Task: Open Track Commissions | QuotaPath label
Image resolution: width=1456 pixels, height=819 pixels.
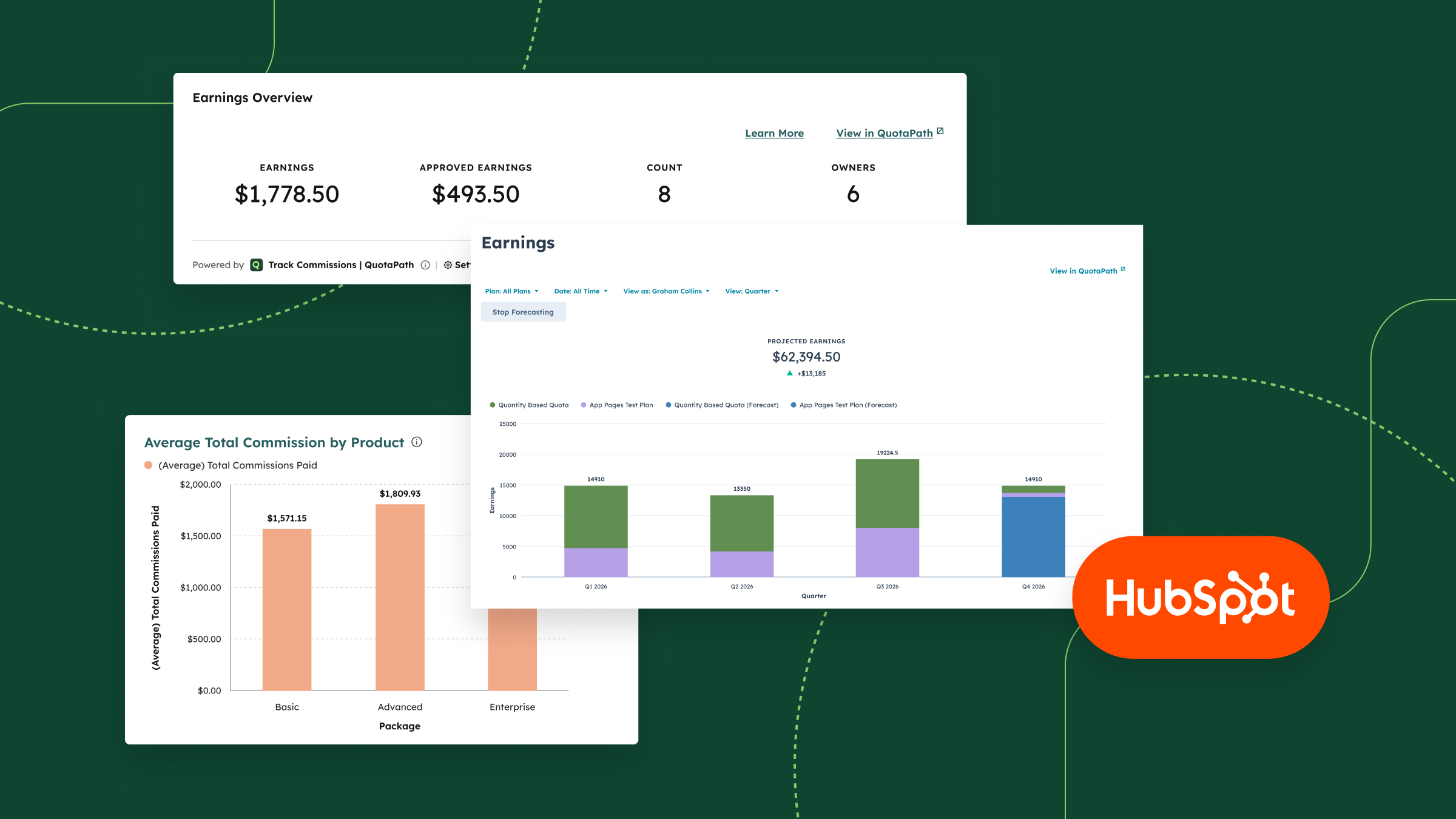Action: (341, 265)
